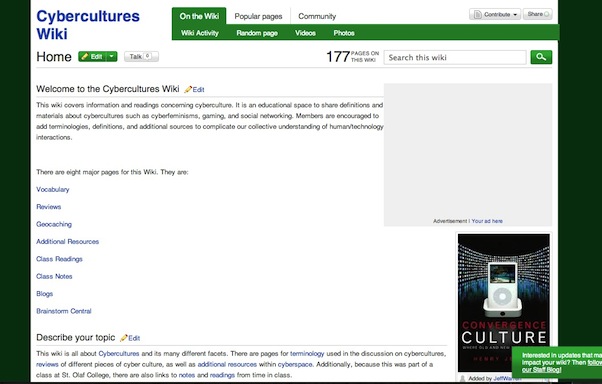Select the On the Wiki tab
Screen dimensions: 602x384
tap(199, 16)
